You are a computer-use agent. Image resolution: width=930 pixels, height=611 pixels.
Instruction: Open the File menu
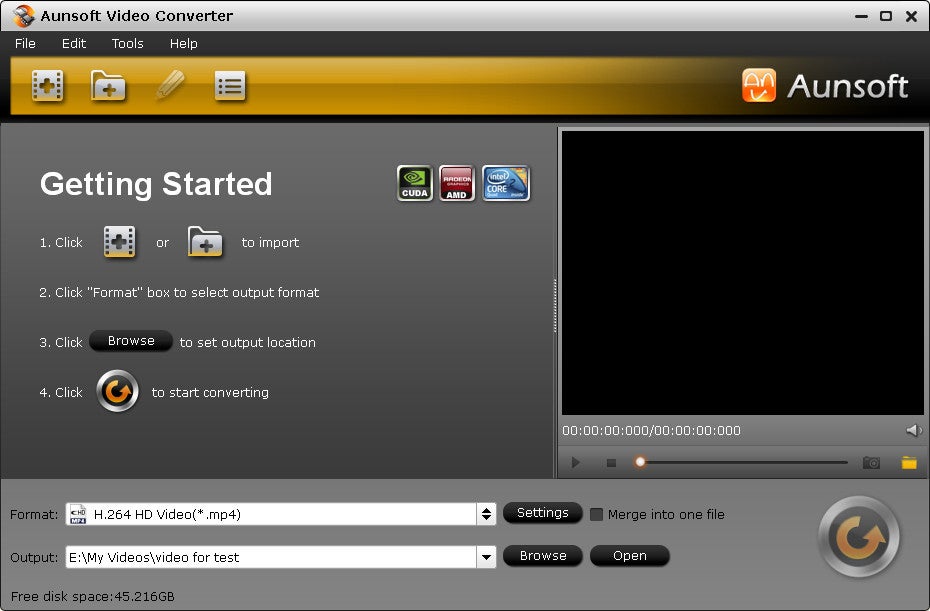25,43
